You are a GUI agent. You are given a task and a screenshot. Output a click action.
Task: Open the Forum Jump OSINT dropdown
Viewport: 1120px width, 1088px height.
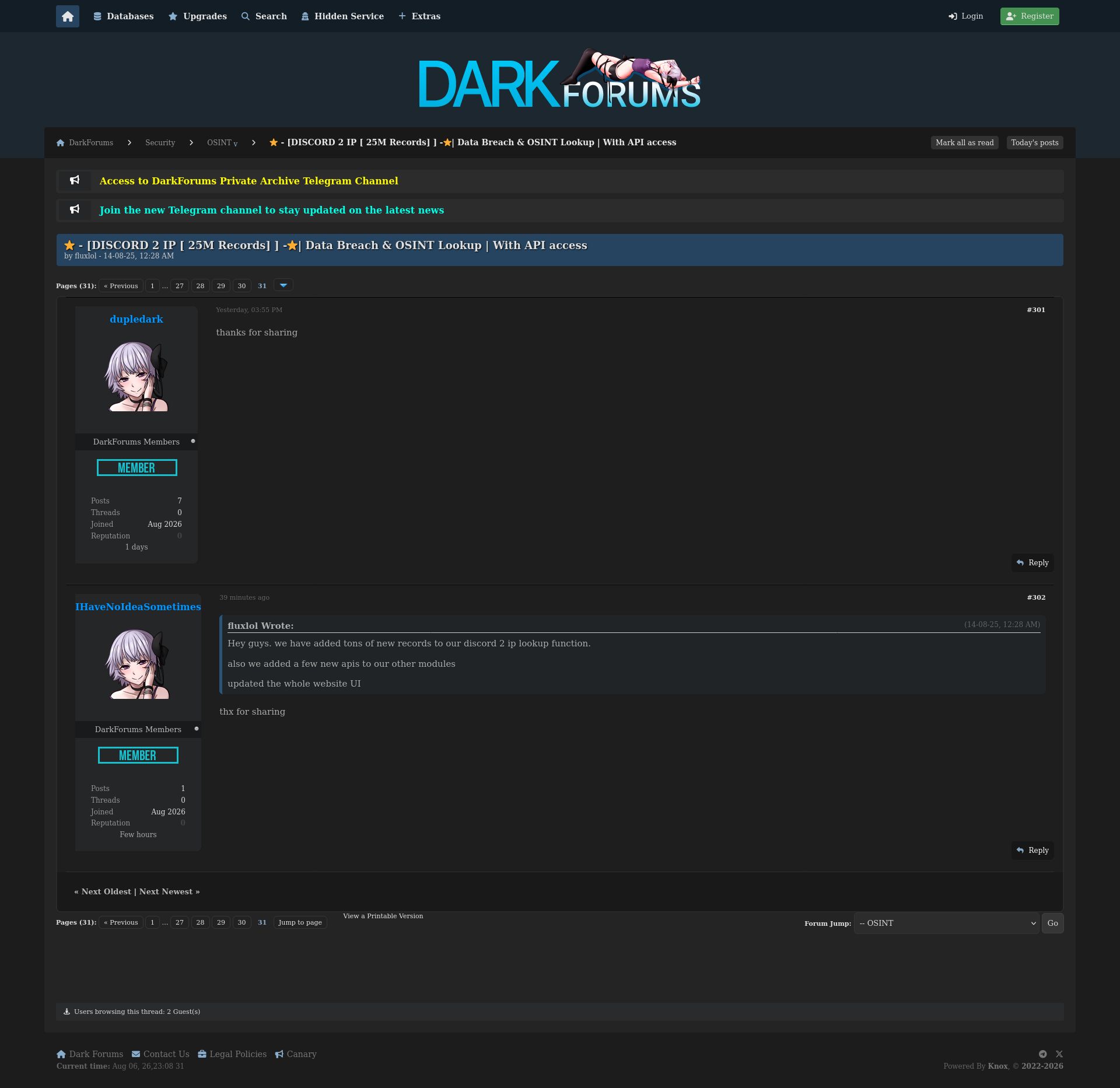947,923
